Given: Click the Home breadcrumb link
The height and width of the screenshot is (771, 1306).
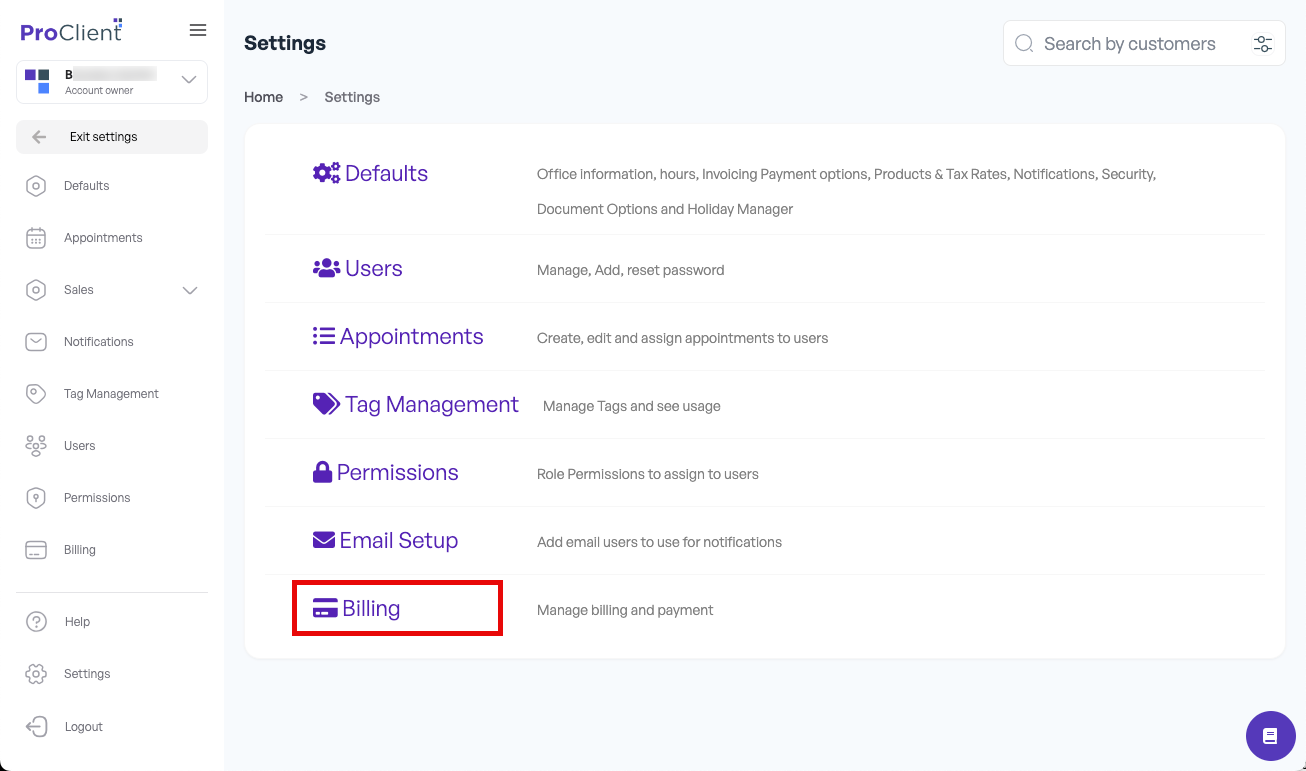Looking at the screenshot, I should pyautogui.click(x=263, y=97).
